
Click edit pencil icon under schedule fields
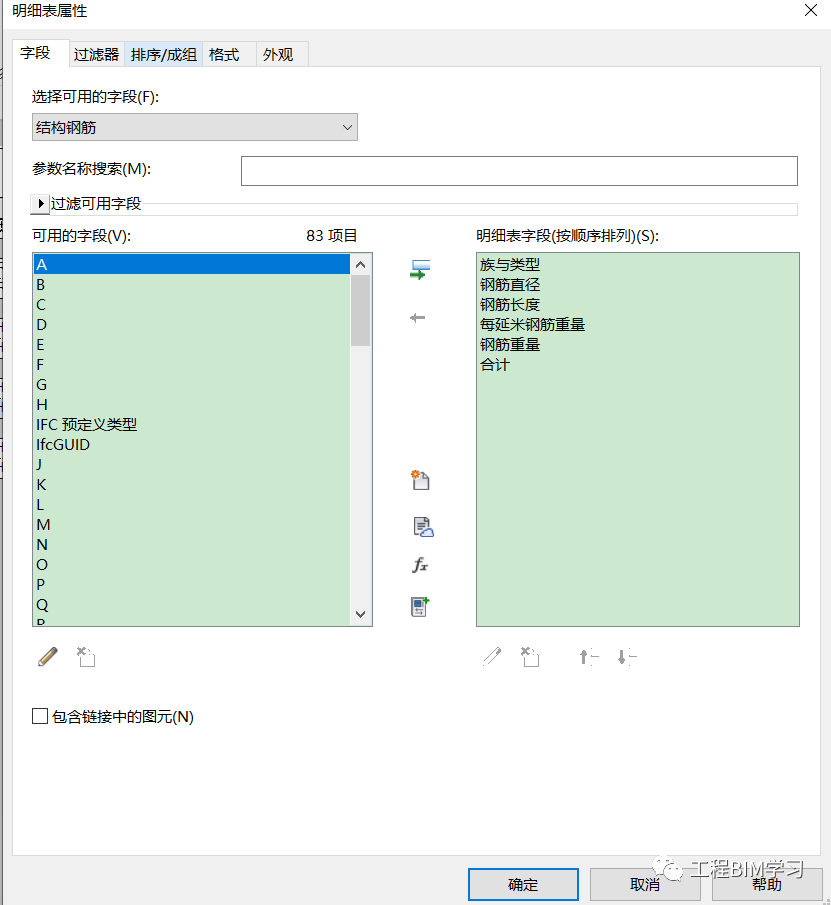(492, 657)
